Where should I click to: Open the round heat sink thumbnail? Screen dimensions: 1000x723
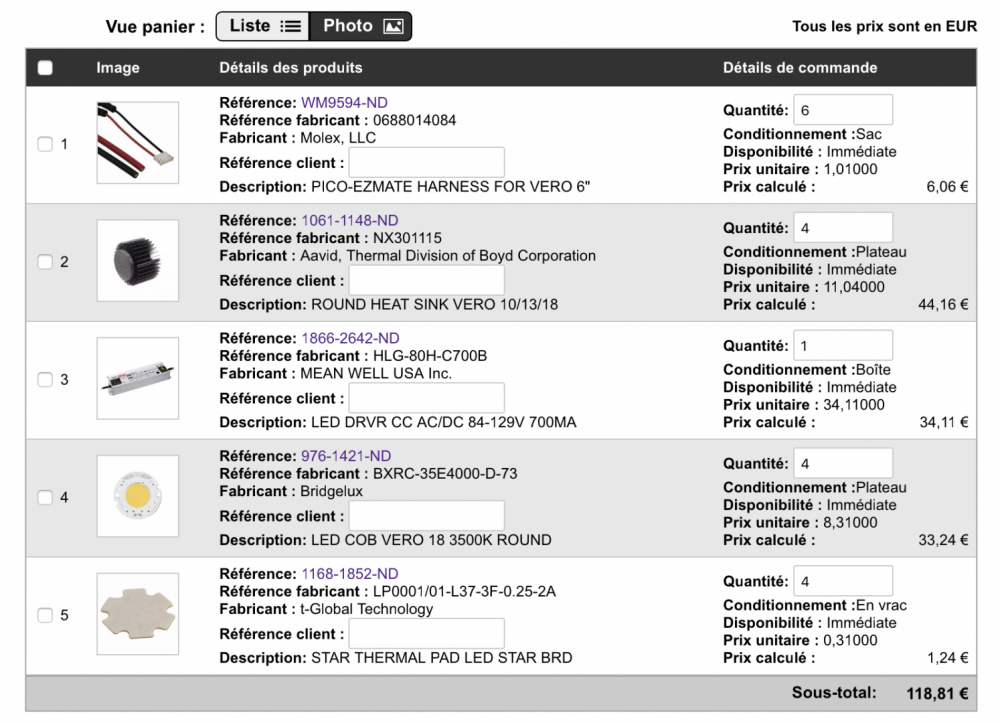[x=138, y=260]
